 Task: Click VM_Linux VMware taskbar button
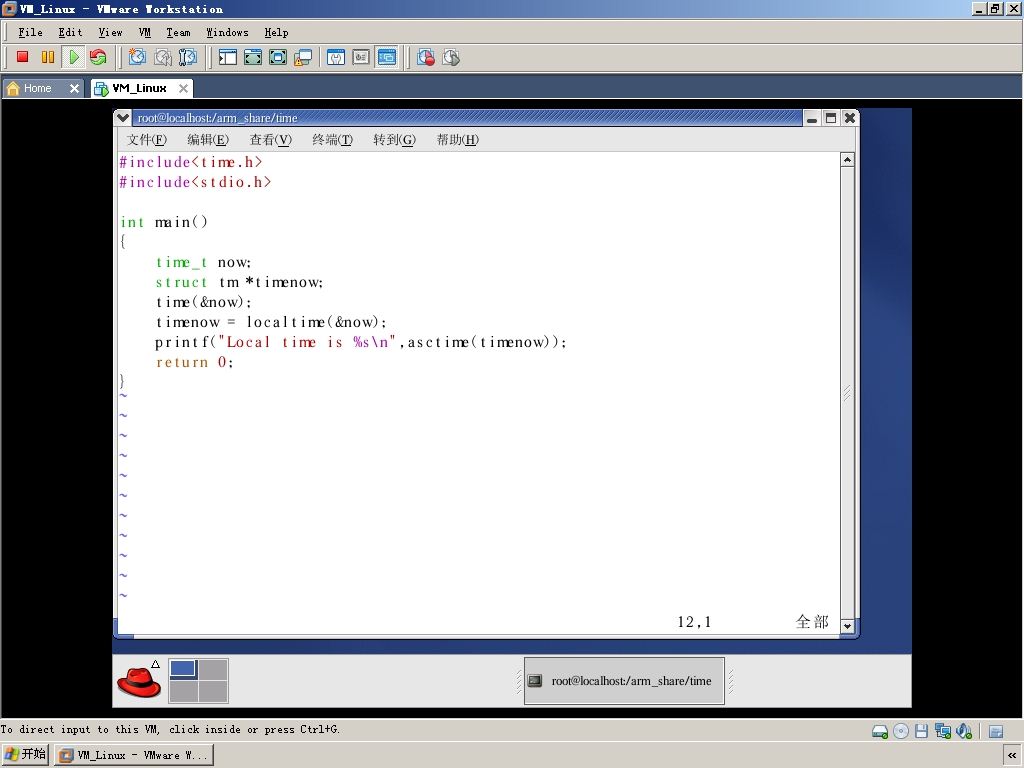point(134,756)
